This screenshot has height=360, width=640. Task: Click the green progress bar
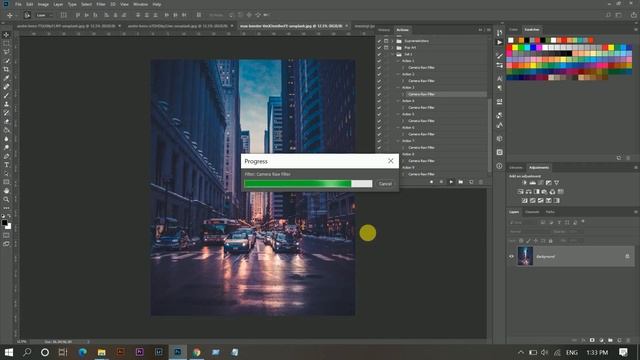308,184
